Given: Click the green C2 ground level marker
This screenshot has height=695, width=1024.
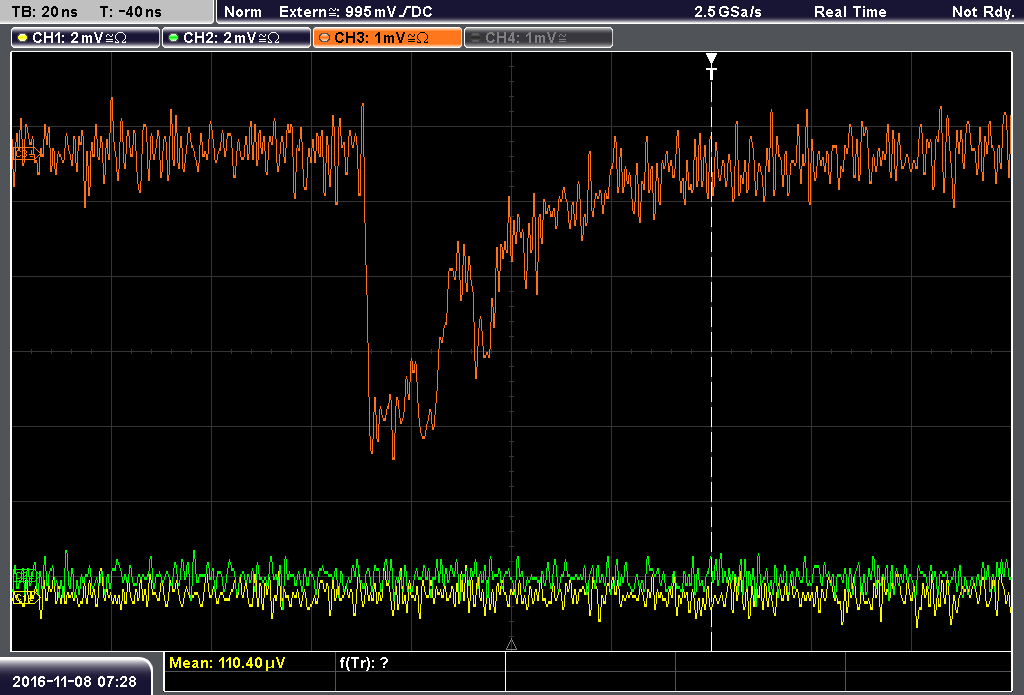Looking at the screenshot, I should (x=25, y=575).
